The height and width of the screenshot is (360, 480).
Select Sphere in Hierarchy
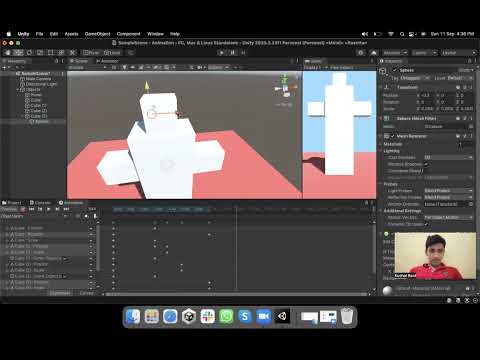tap(39, 122)
